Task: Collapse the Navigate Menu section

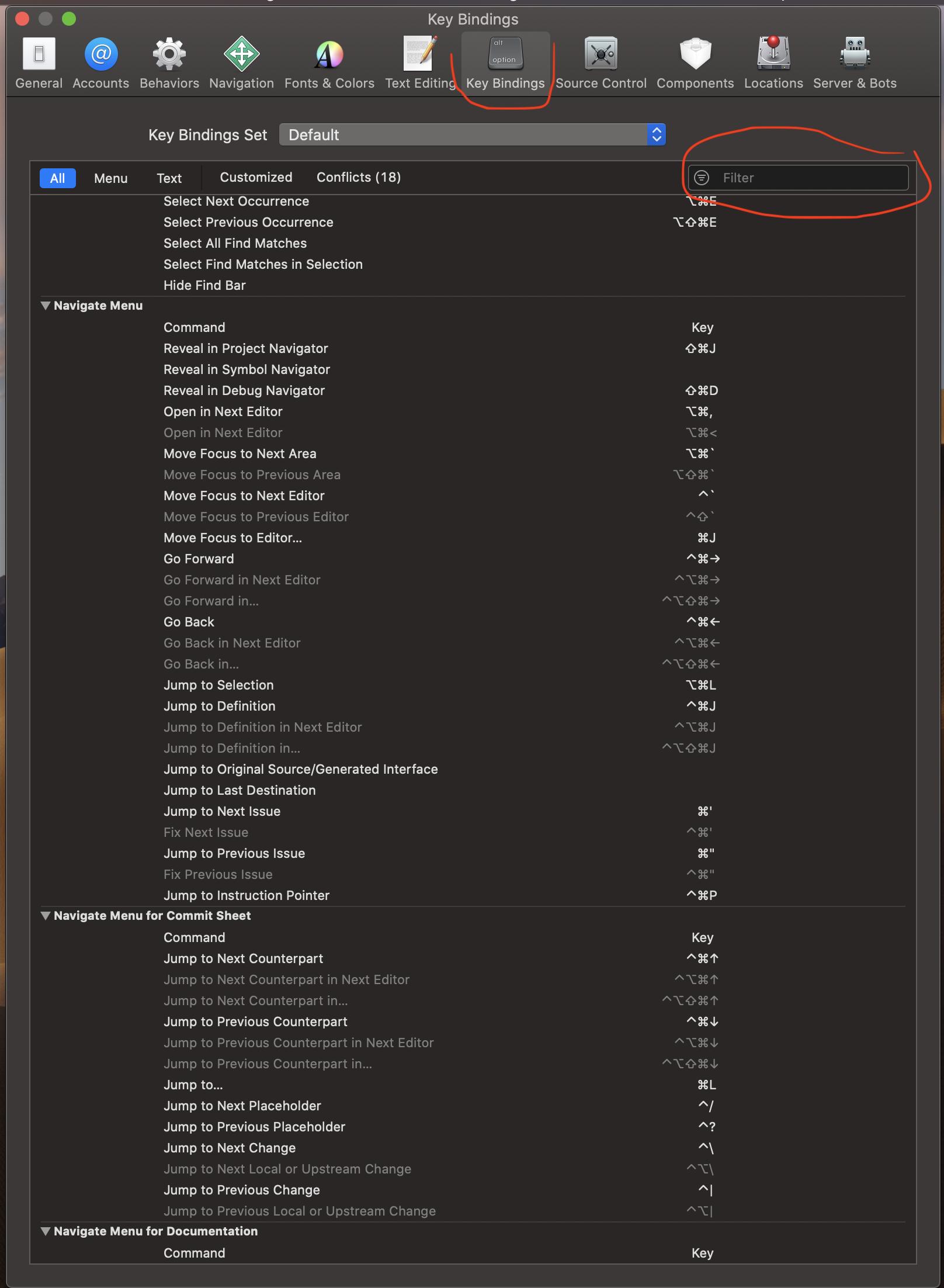Action: point(45,306)
